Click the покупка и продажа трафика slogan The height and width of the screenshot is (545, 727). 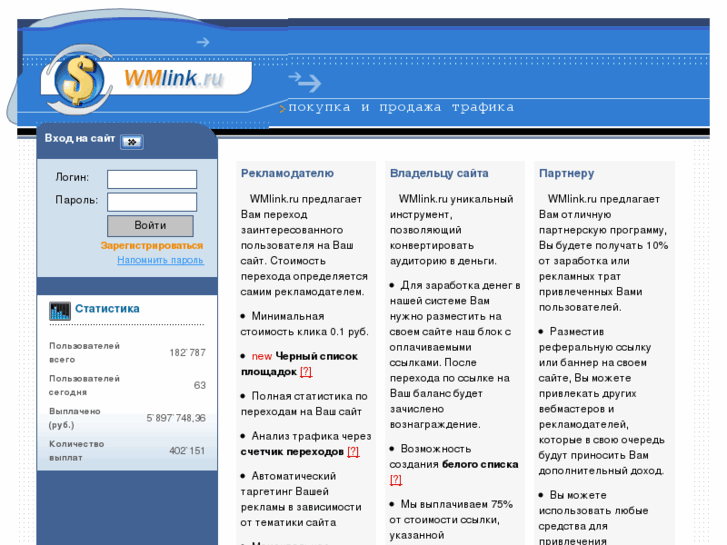point(401,107)
